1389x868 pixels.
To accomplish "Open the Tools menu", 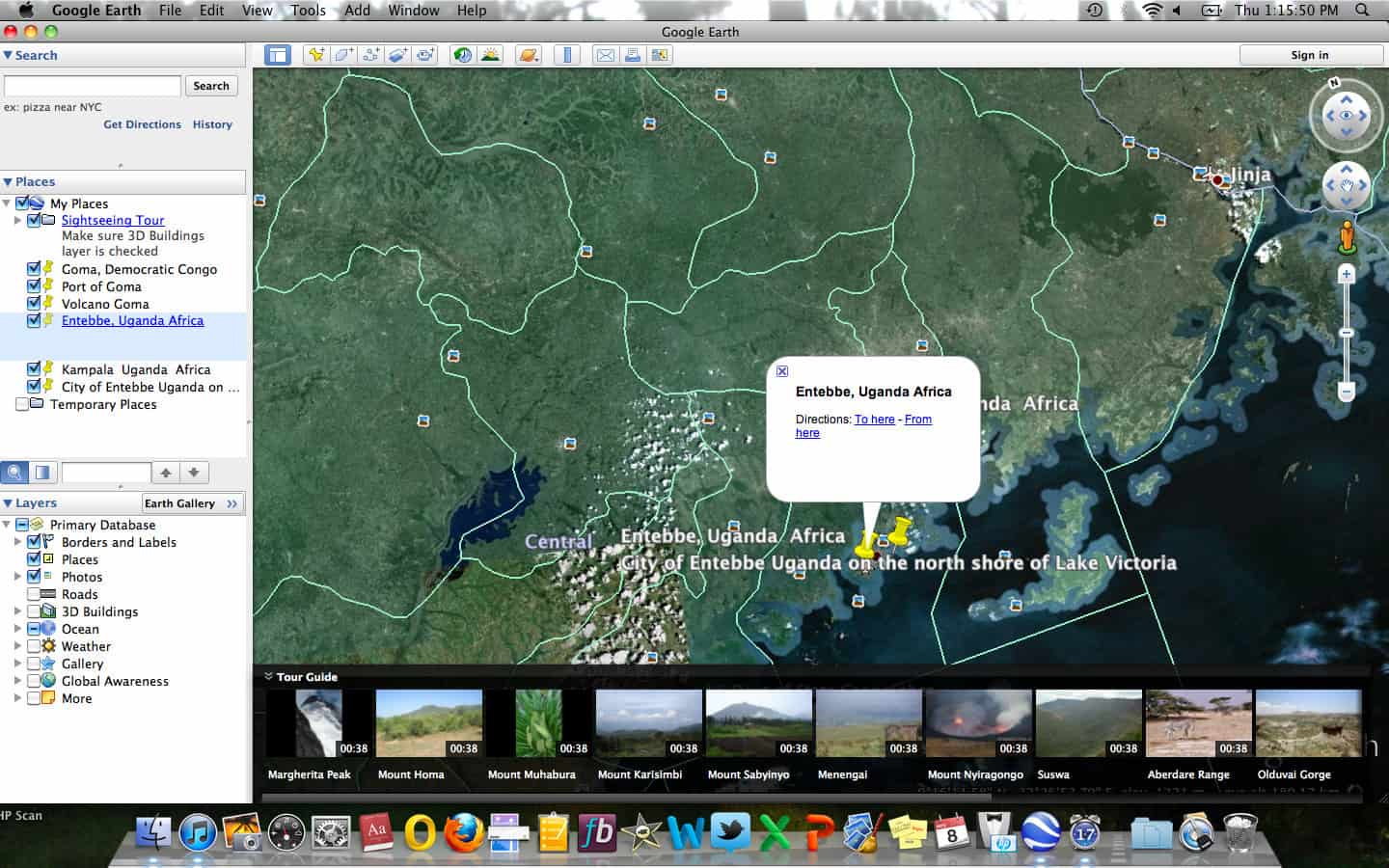I will coord(308,10).
